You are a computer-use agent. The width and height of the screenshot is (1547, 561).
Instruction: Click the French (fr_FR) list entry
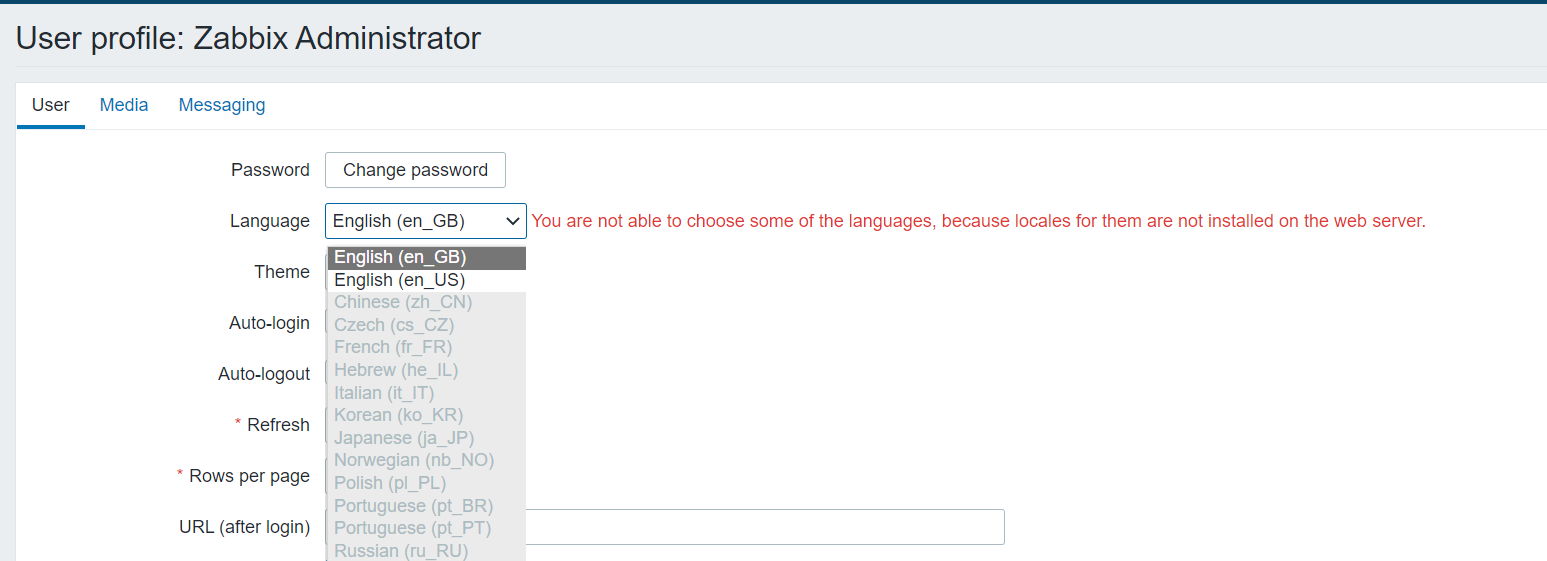pyautogui.click(x=427, y=347)
